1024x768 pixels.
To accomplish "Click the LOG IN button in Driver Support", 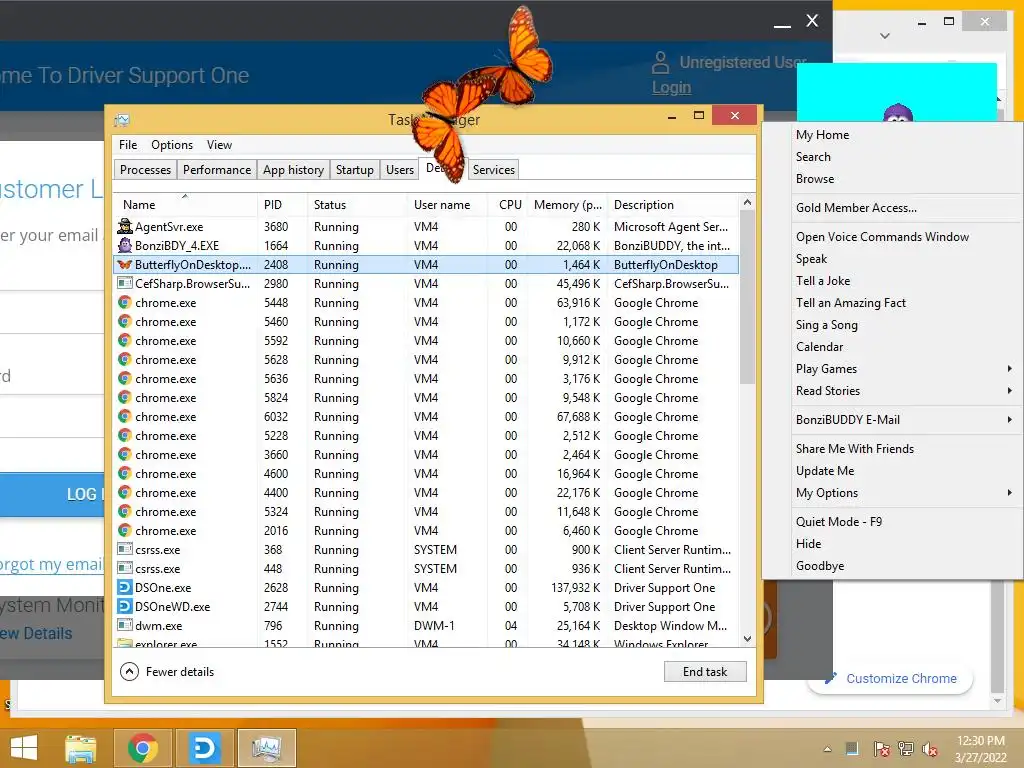I will [x=52, y=494].
